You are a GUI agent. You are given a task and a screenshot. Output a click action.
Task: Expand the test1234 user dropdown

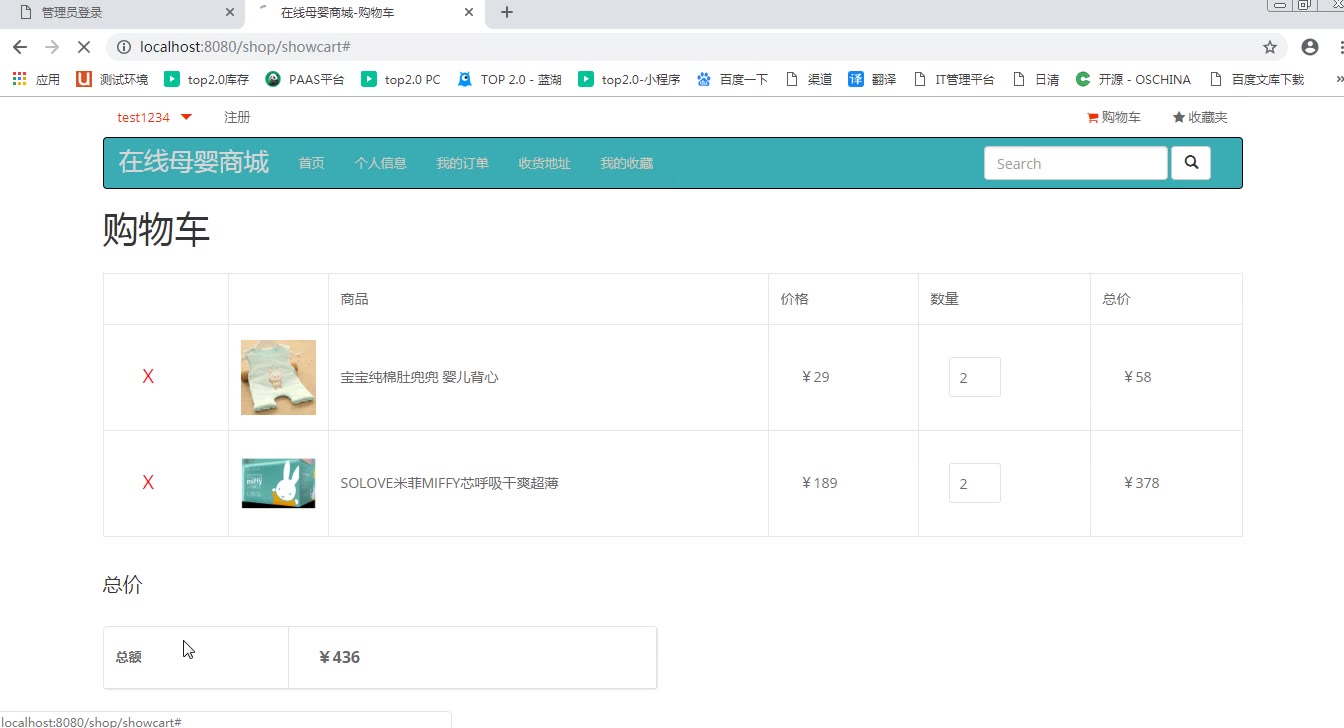pos(154,117)
